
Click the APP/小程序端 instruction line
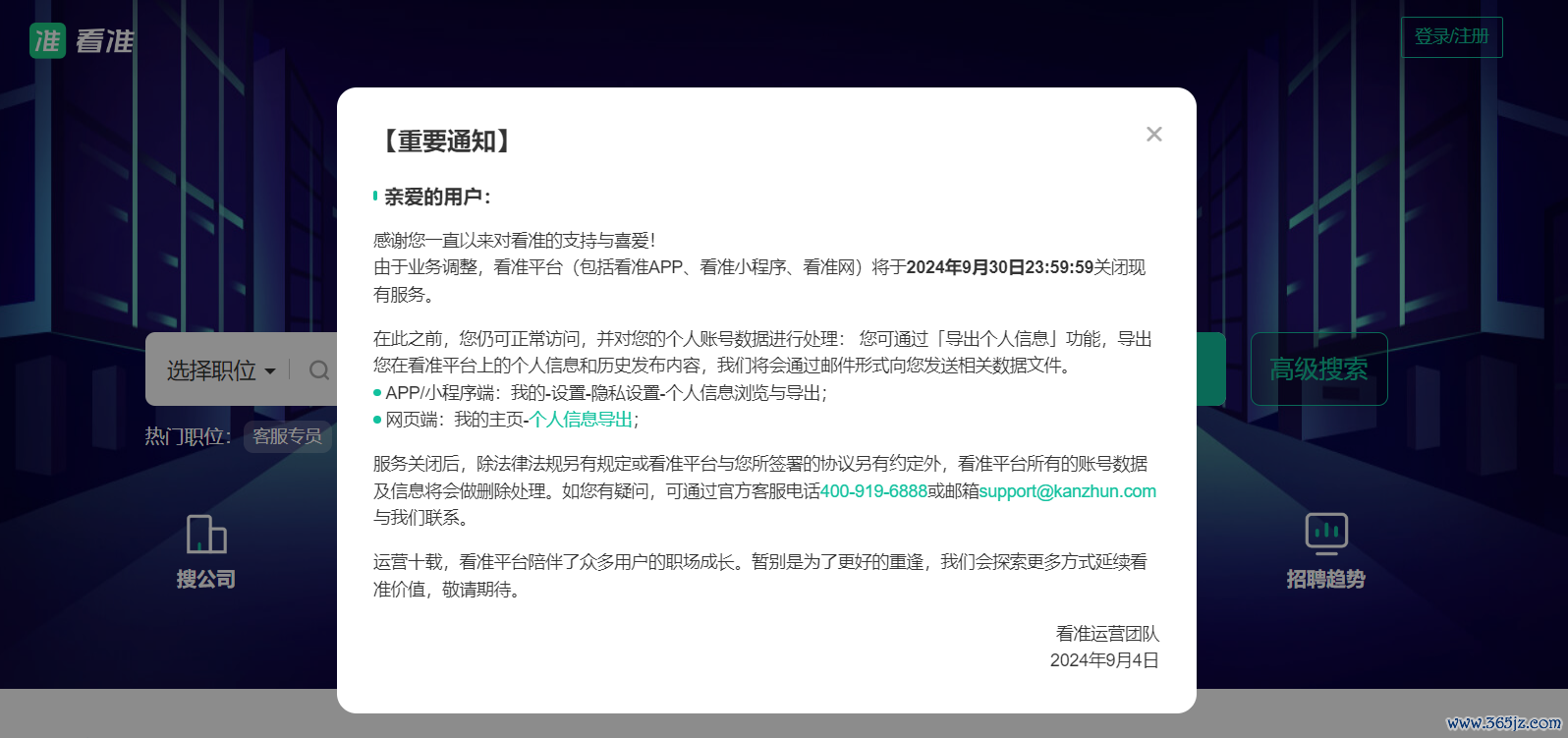click(x=600, y=393)
